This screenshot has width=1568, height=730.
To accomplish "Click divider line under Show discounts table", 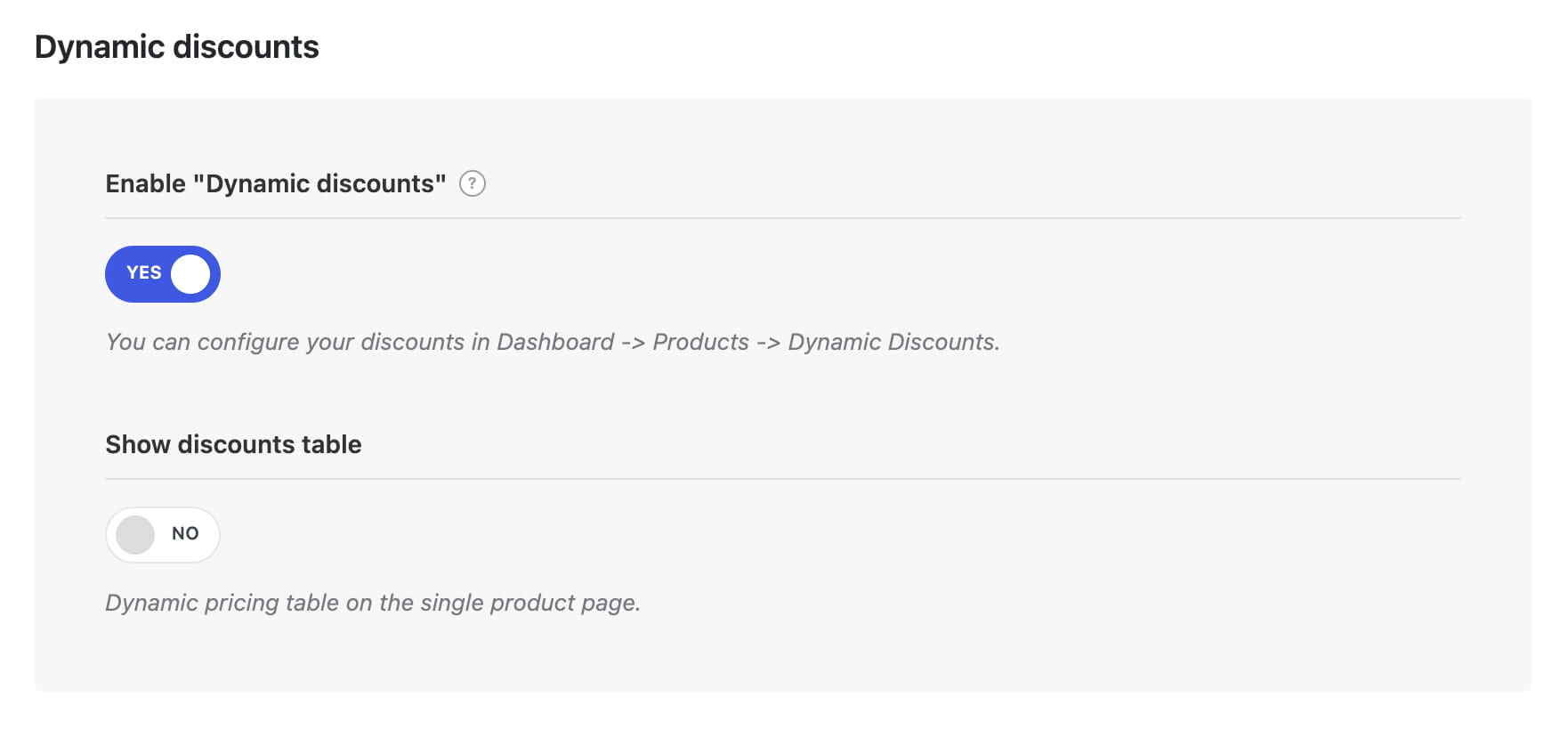I will pyautogui.click(x=783, y=479).
